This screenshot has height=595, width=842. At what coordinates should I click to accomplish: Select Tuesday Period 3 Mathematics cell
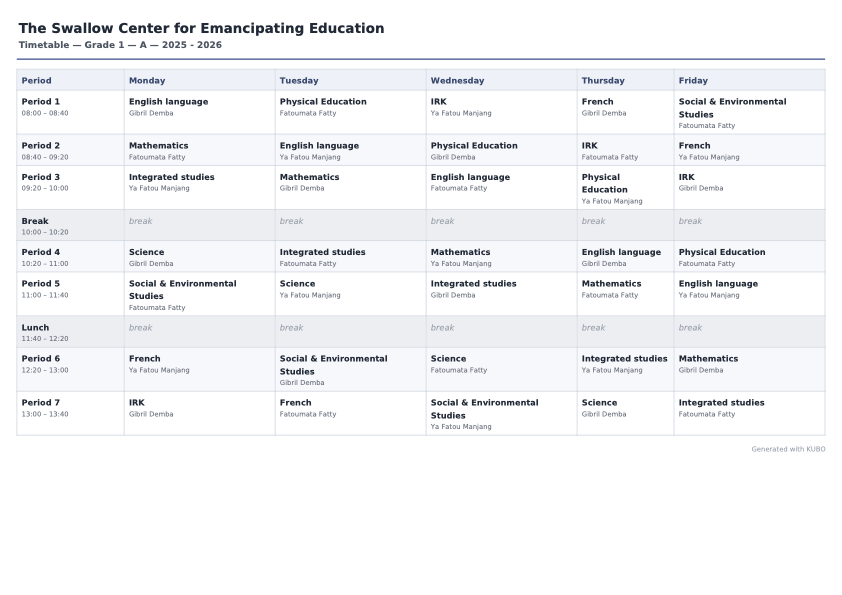point(351,187)
